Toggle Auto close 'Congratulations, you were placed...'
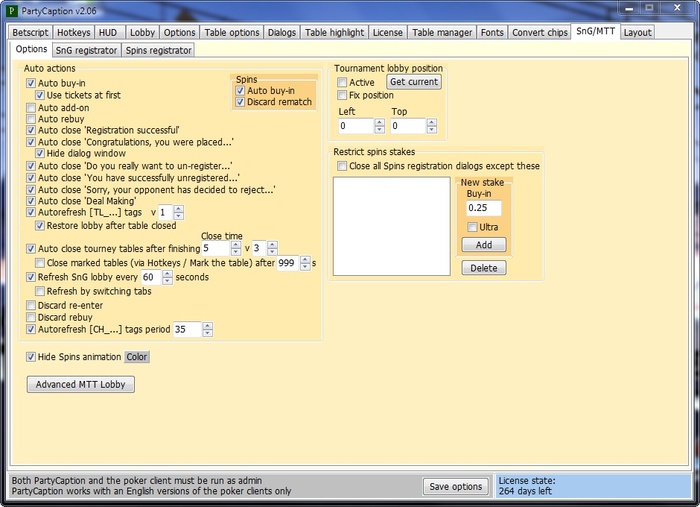This screenshot has width=700, height=507. tap(31, 142)
